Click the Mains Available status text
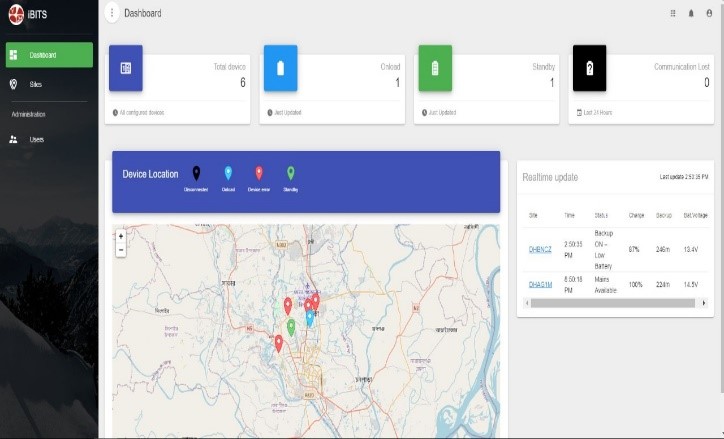 click(x=605, y=285)
